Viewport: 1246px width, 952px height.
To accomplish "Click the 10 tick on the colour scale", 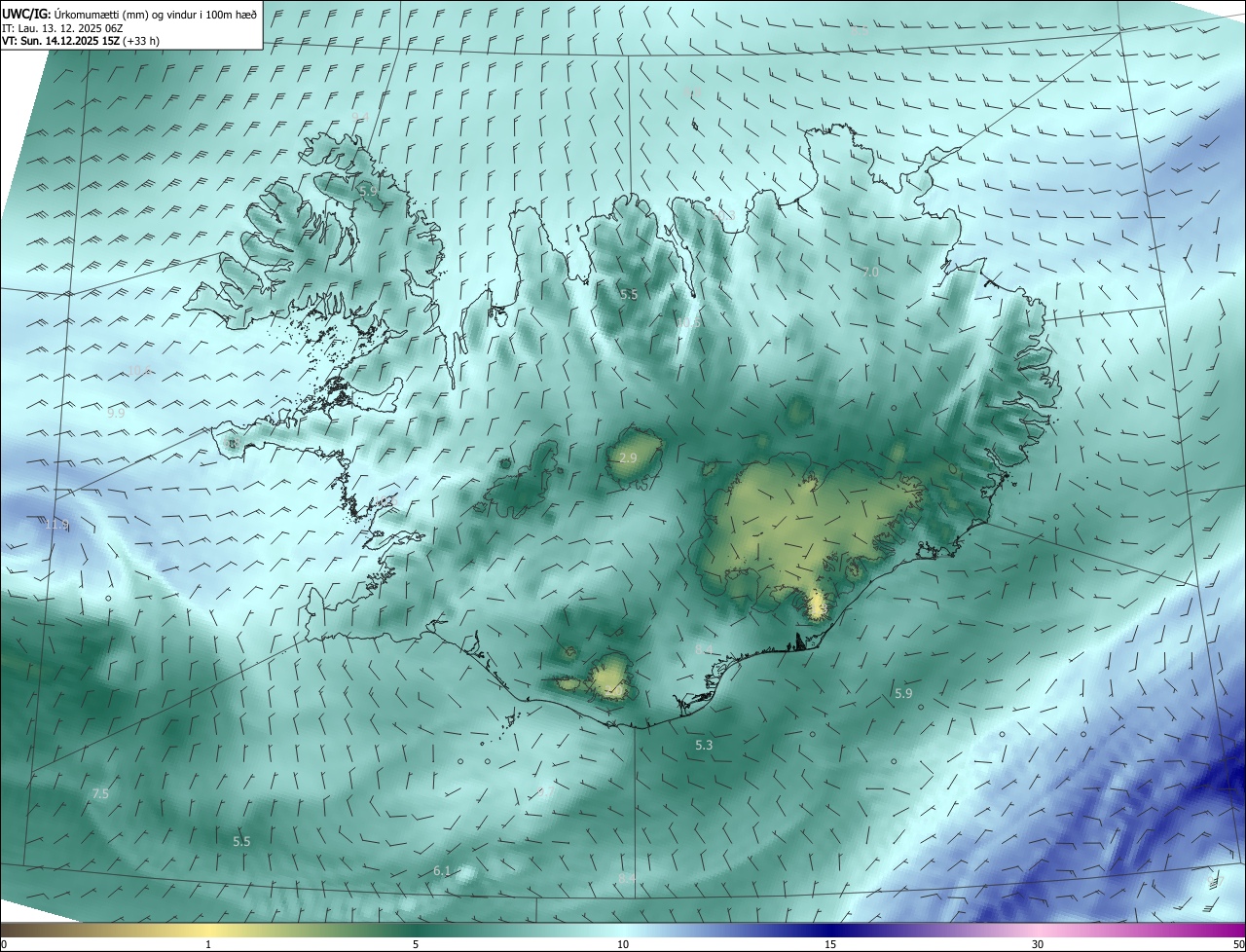I will point(623,944).
